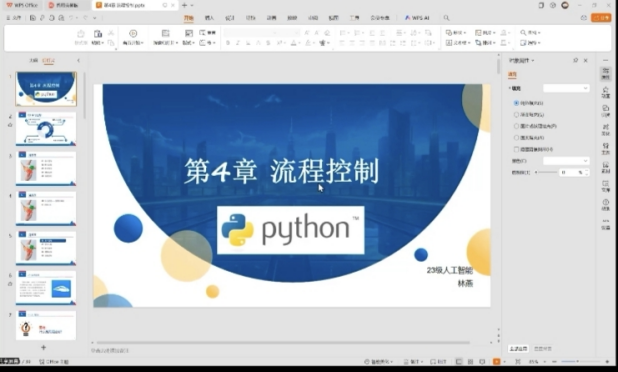Select the second fill radio option
Screen dimensions: 618x372
point(516,115)
